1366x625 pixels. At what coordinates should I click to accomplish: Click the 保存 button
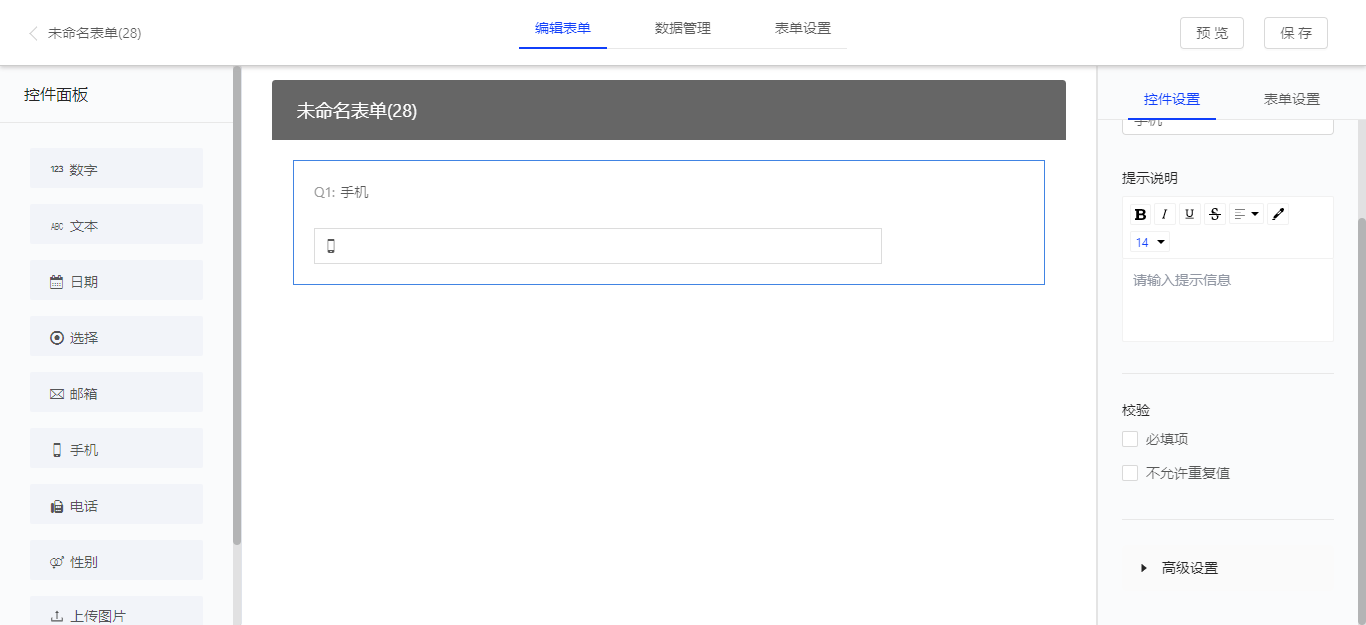(1295, 33)
